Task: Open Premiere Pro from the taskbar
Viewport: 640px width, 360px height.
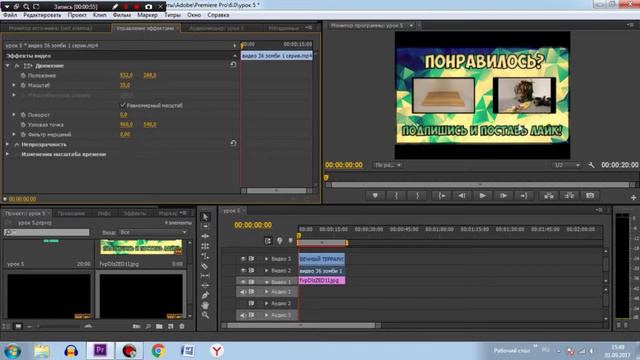Action: coord(100,351)
